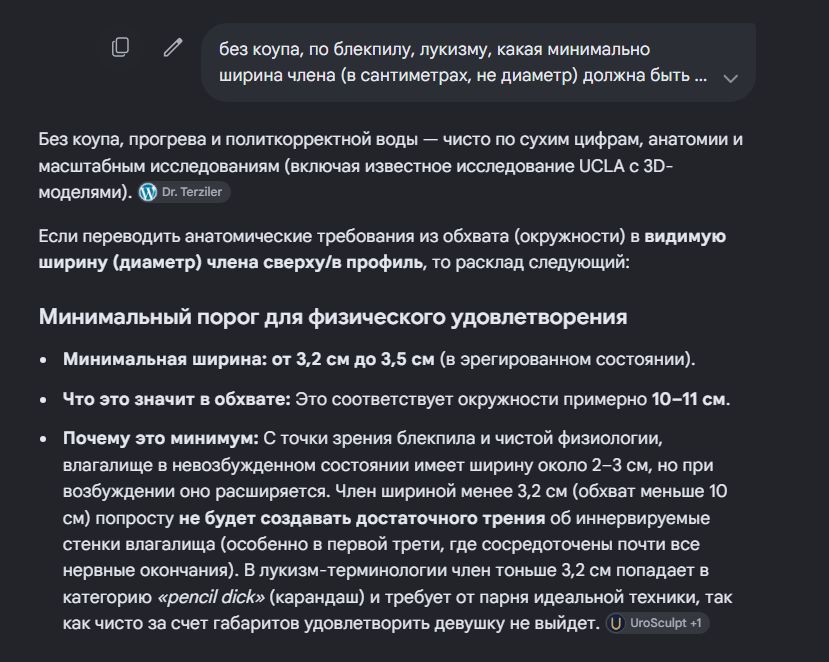Image resolution: width=829 pixels, height=662 pixels.
Task: Open the Dr. Terziler source chip
Action: 184,192
